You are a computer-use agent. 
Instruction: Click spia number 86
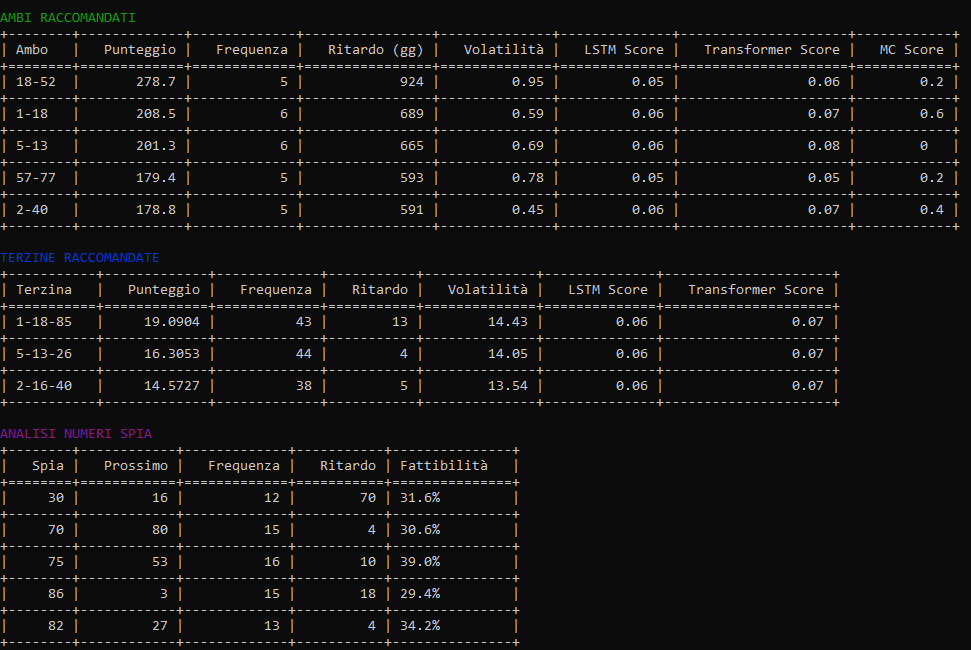point(56,594)
